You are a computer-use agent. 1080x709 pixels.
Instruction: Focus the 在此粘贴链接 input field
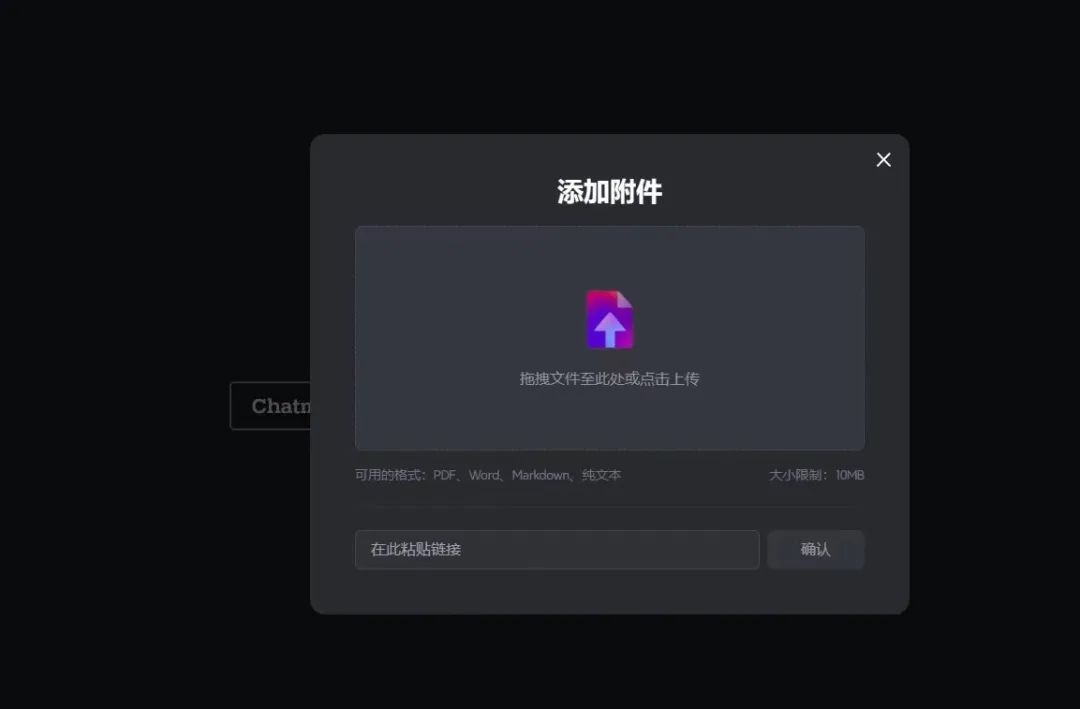point(557,550)
